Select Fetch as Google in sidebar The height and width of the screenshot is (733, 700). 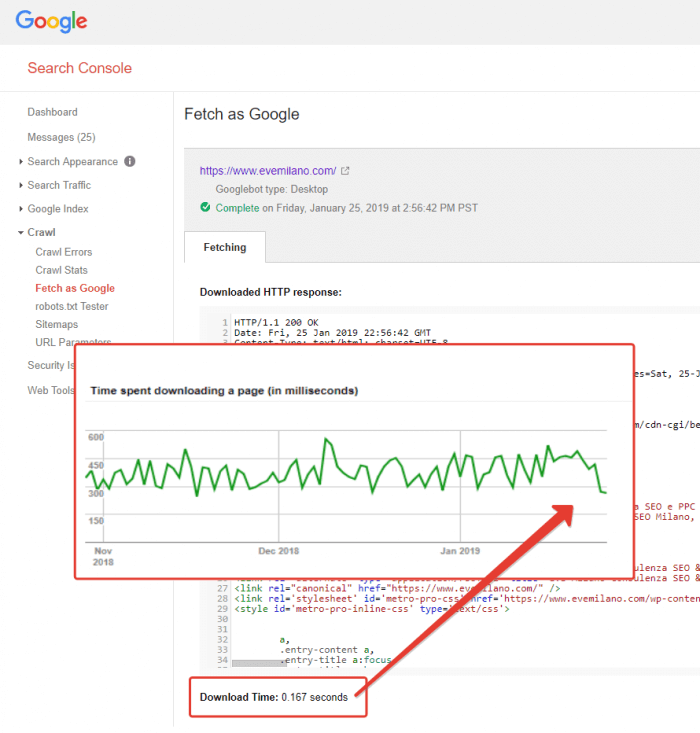tap(75, 288)
